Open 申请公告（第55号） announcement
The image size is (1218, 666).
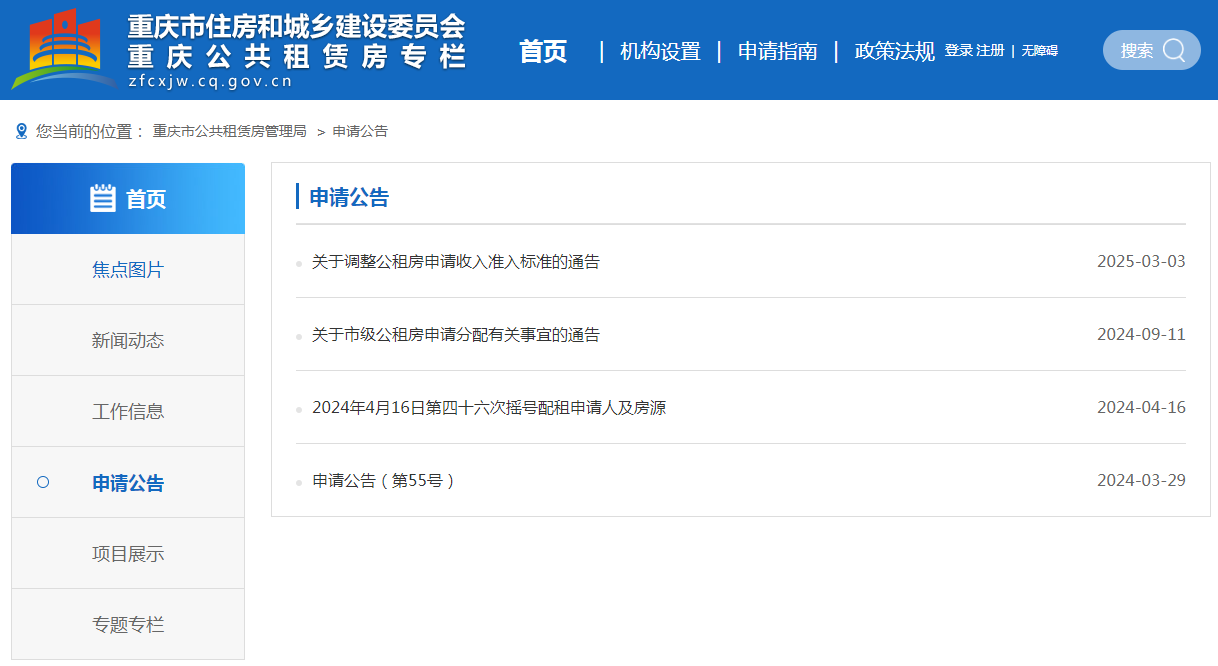[x=384, y=481]
